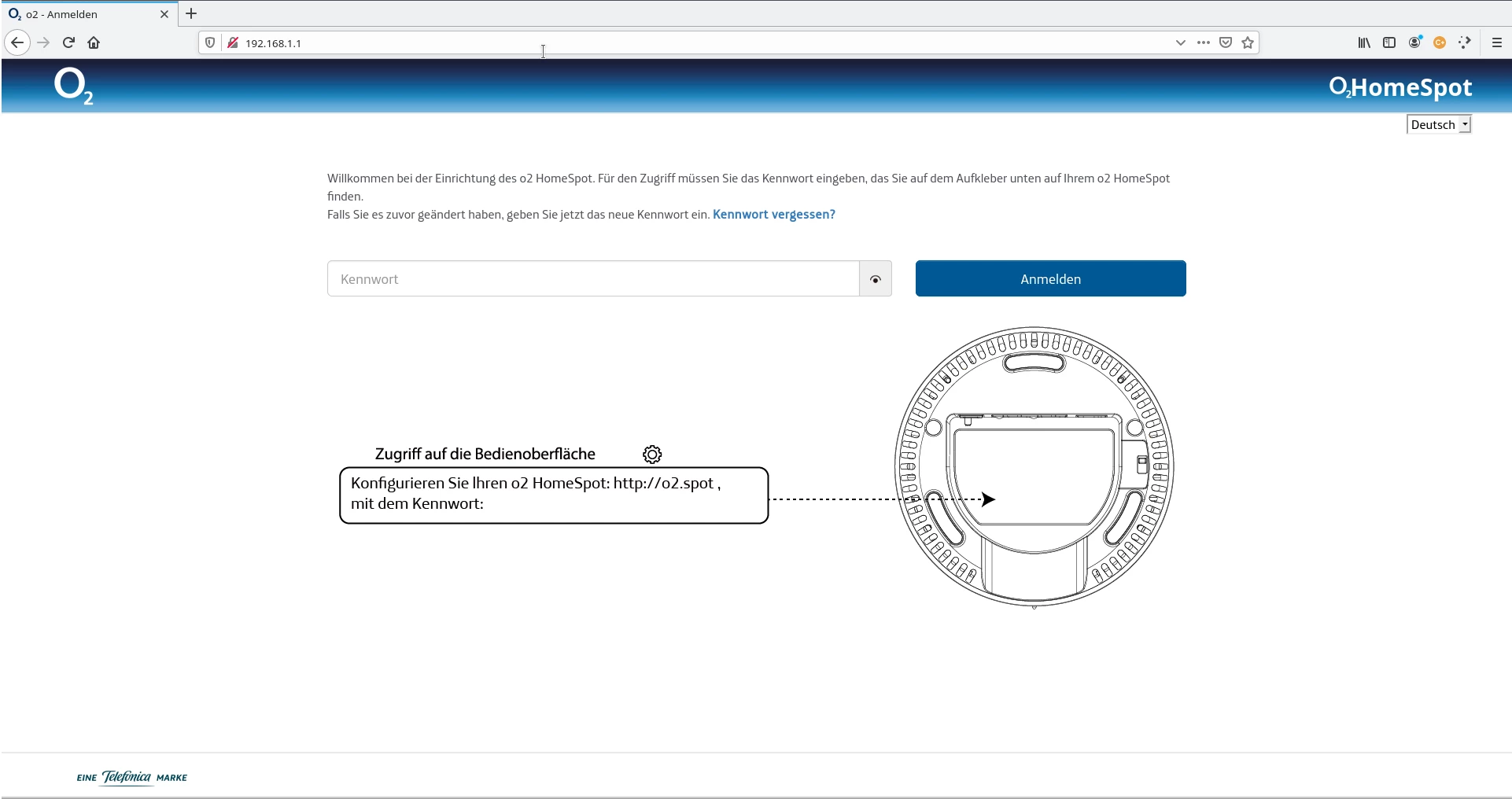Close the 'o2 - Anmelden' tab
This screenshot has height=799, width=1512.
(164, 14)
